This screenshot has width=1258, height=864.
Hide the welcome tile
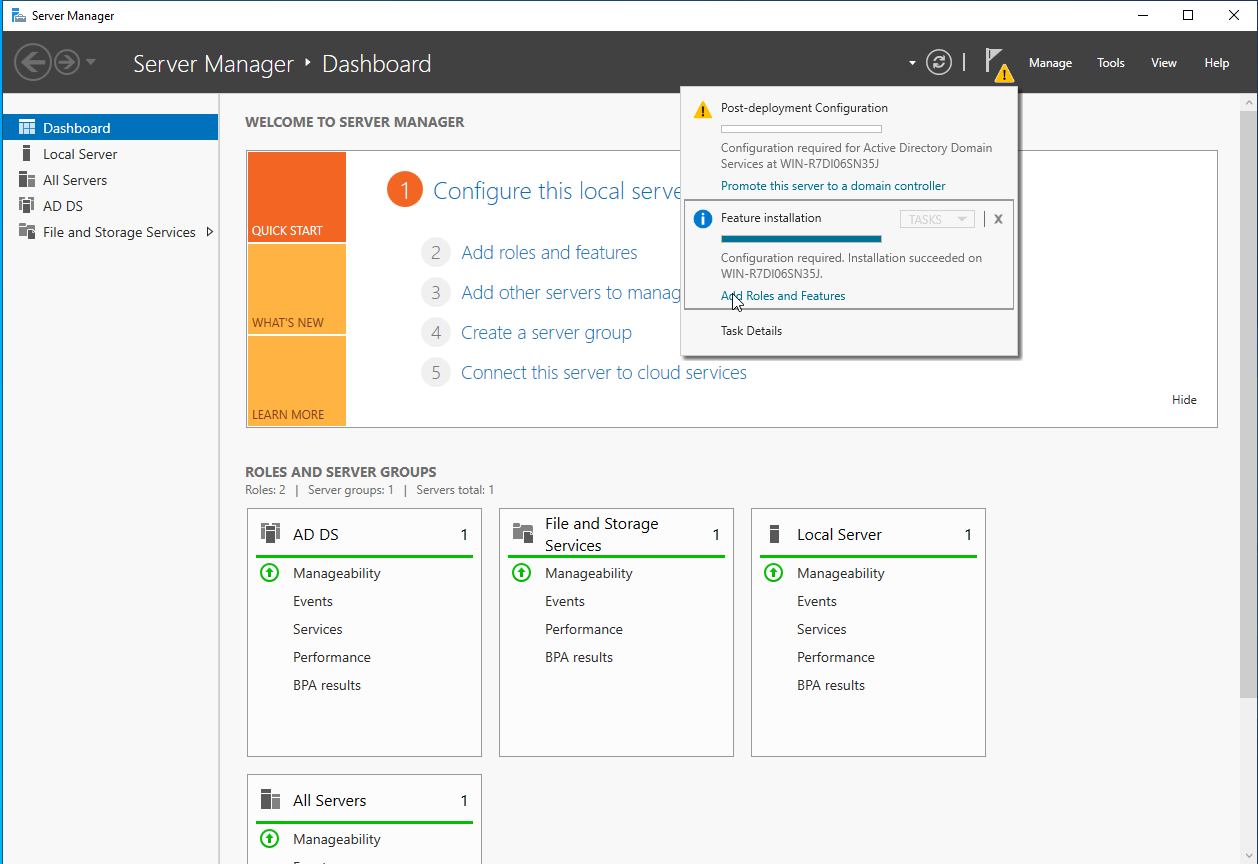click(x=1184, y=400)
